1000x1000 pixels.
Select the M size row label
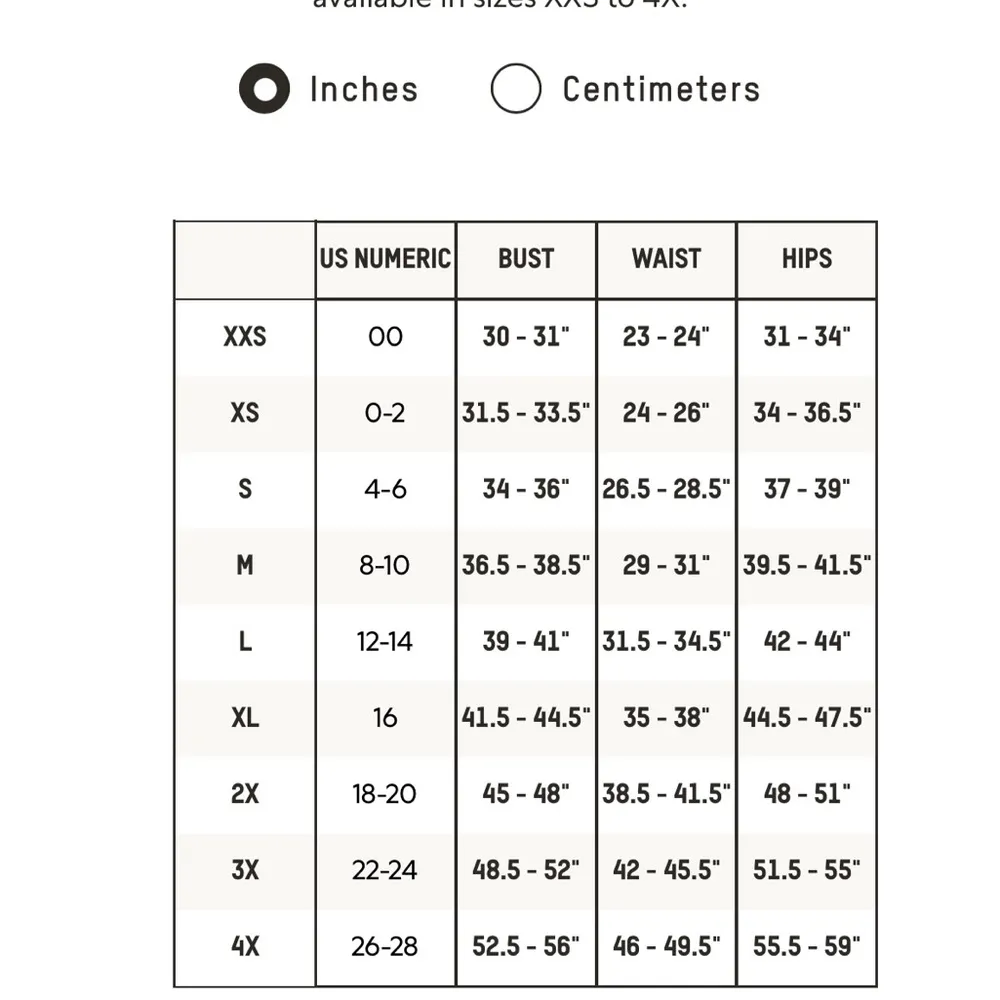pos(244,565)
